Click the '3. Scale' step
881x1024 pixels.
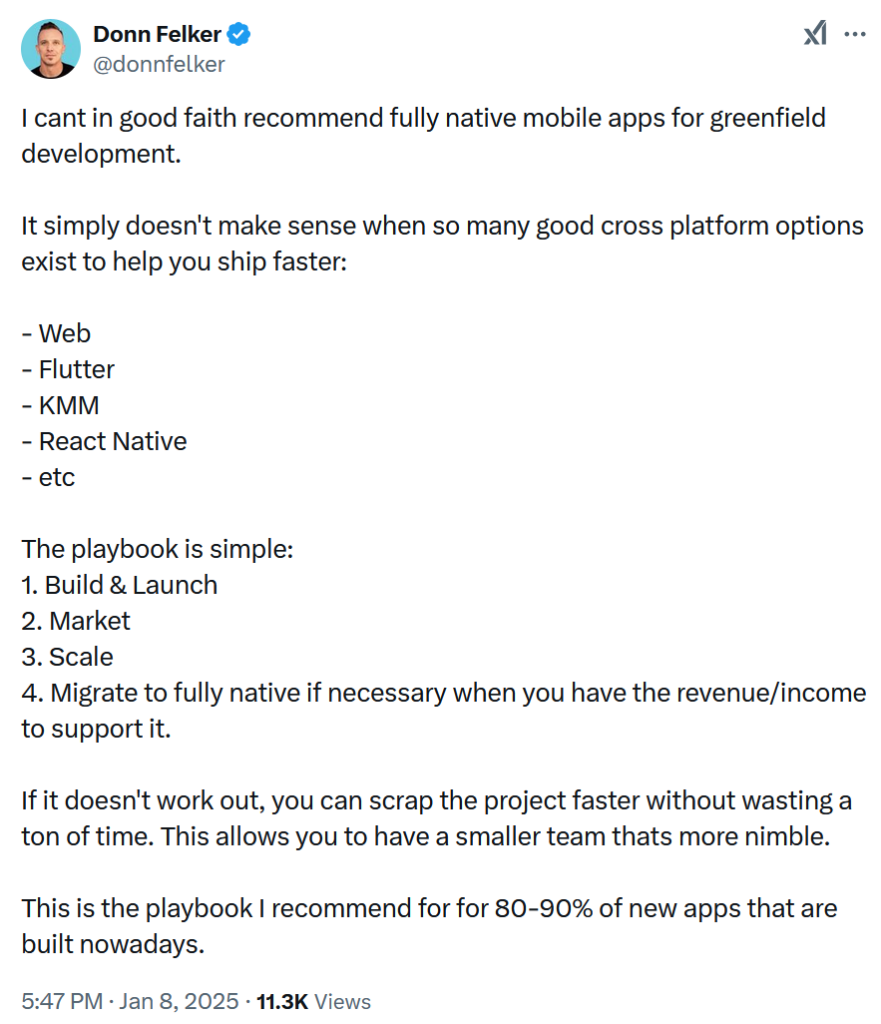point(67,657)
